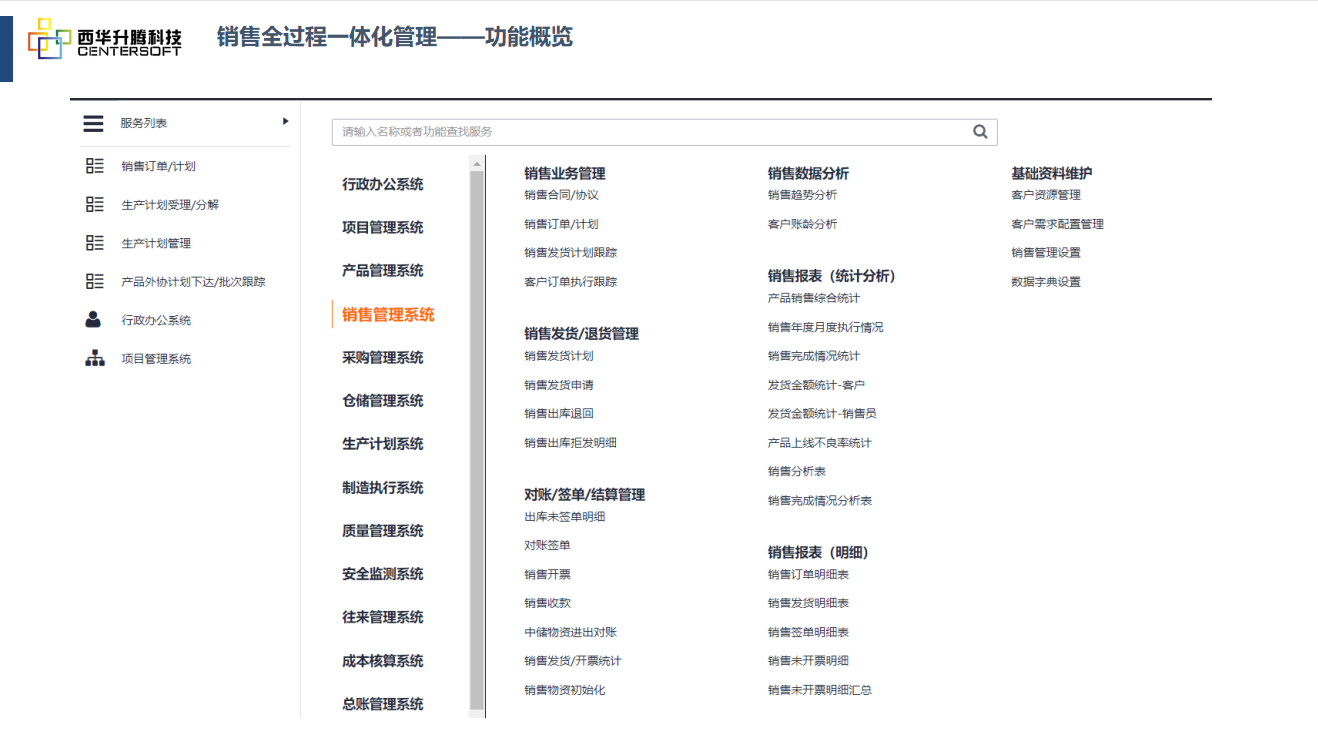The image size is (1318, 744).
Task: Click the list icon beside 产品外协计划下达/批次跟踪
Action: tap(95, 282)
